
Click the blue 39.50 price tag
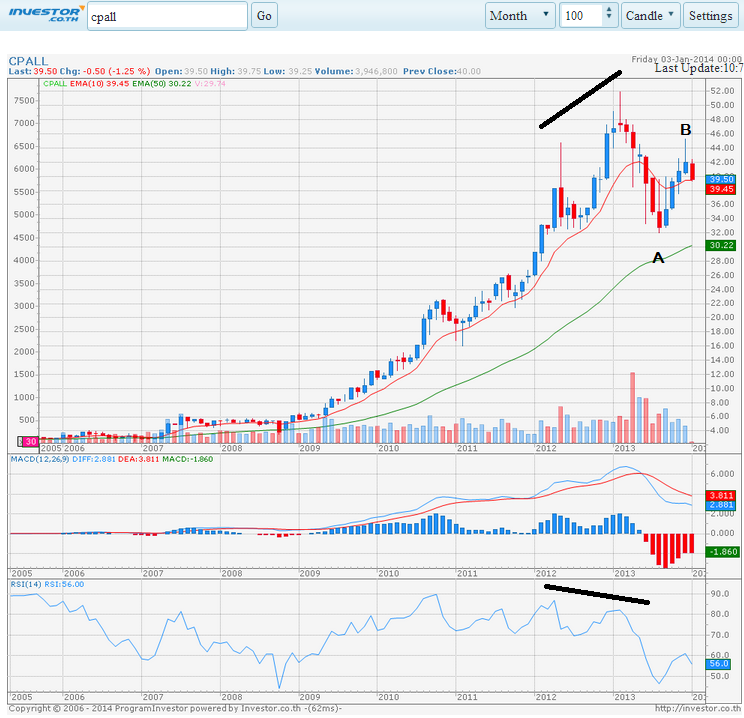point(721,179)
